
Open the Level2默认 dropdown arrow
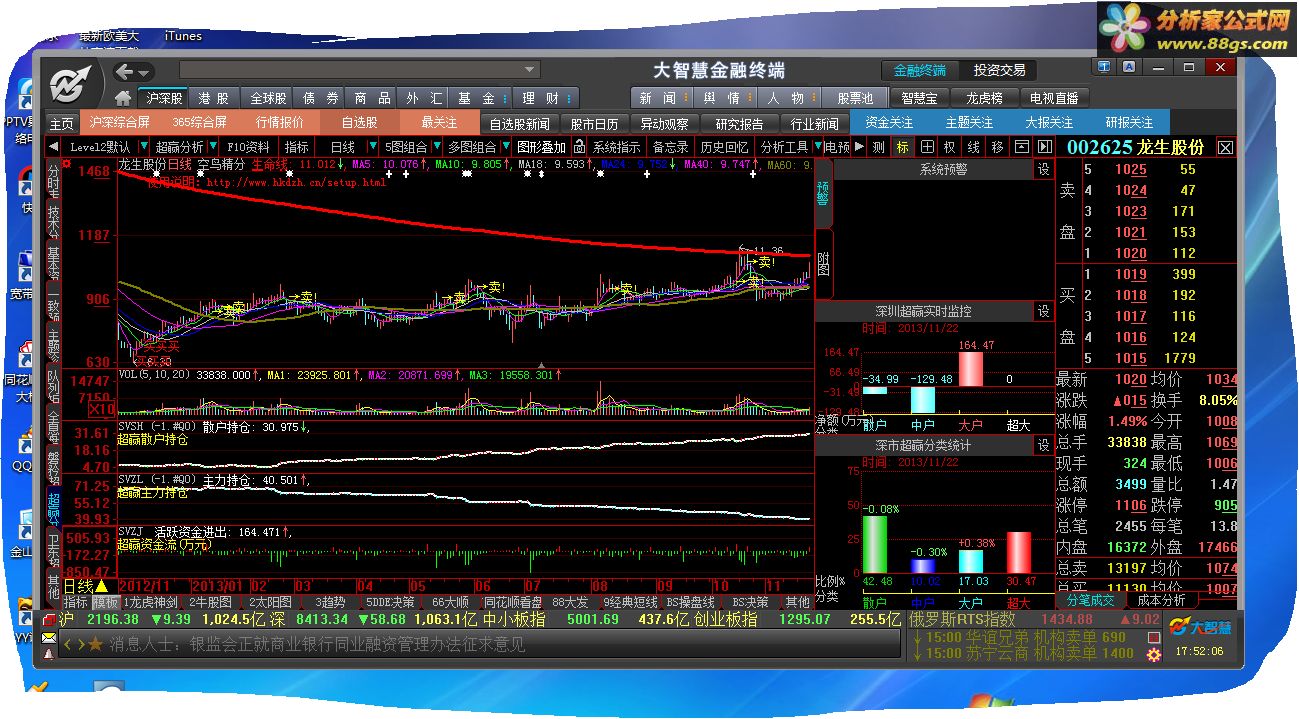[x=145, y=147]
